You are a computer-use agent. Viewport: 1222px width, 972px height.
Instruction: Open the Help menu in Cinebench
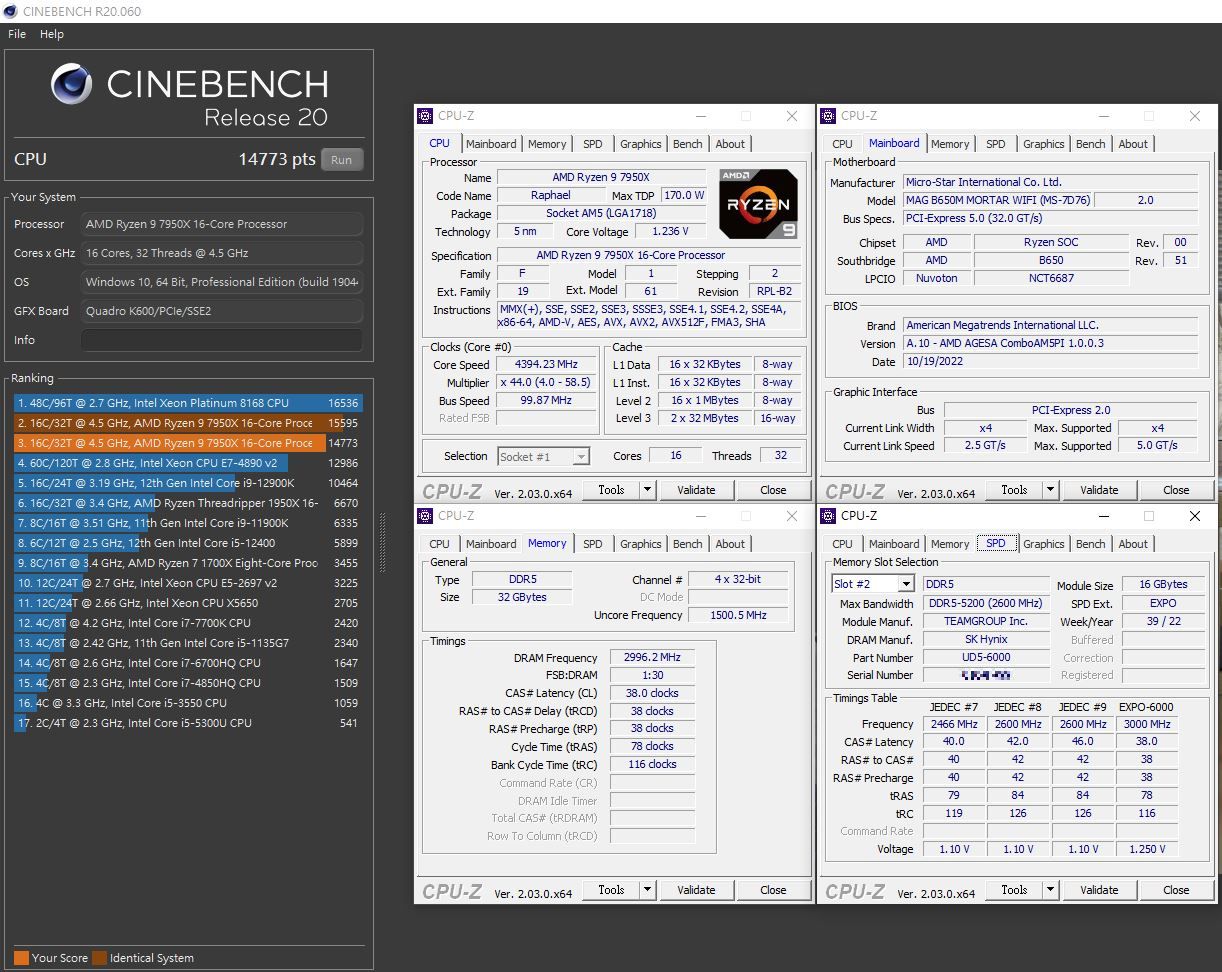coord(52,34)
